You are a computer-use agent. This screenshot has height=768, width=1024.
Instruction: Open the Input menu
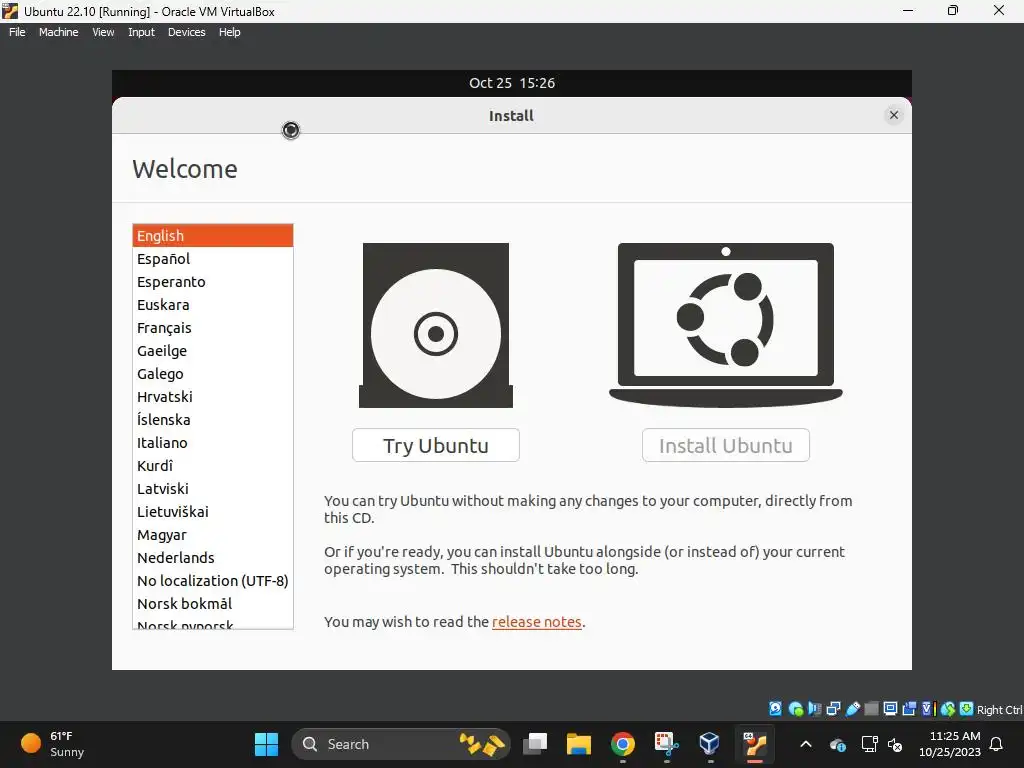pos(141,32)
